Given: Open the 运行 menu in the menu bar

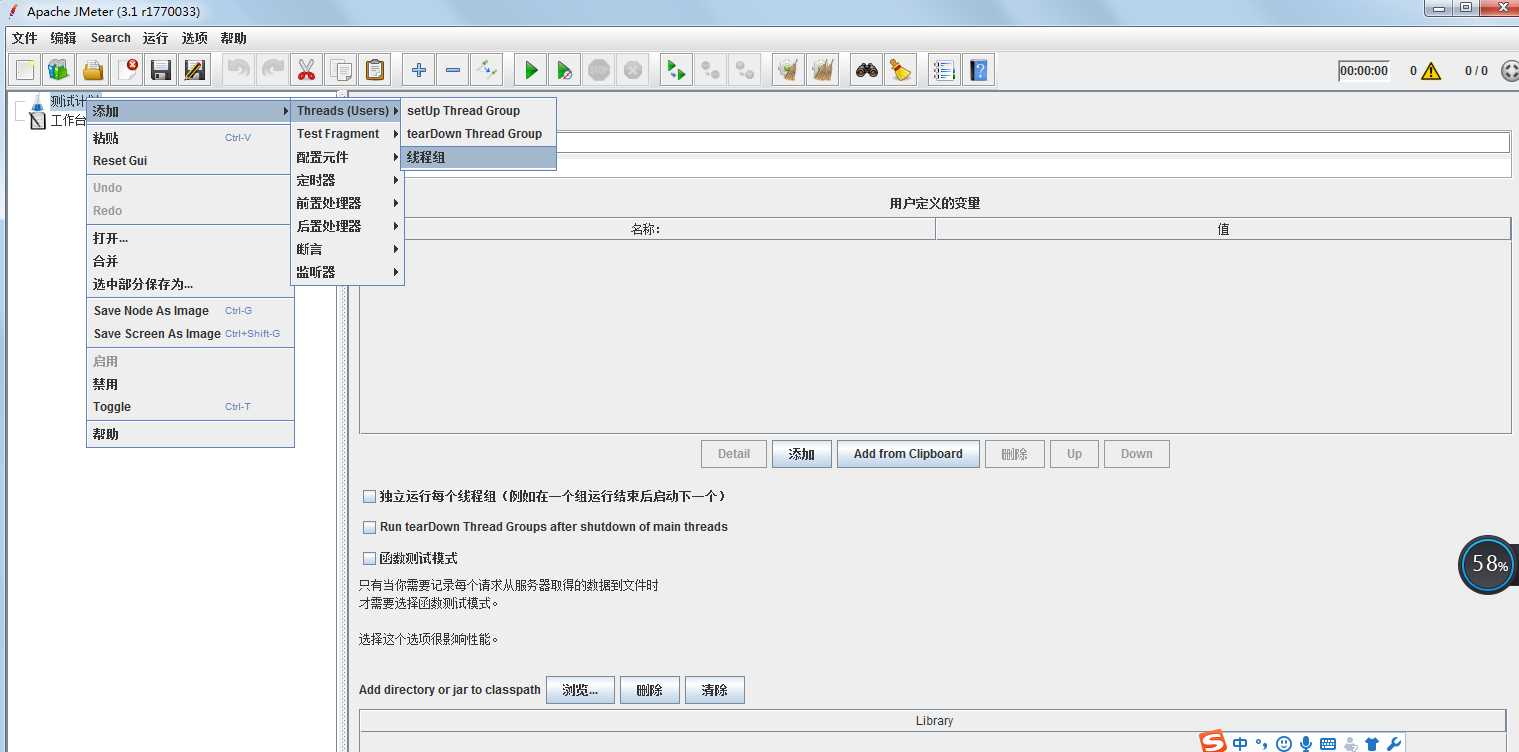Looking at the screenshot, I should [x=155, y=38].
